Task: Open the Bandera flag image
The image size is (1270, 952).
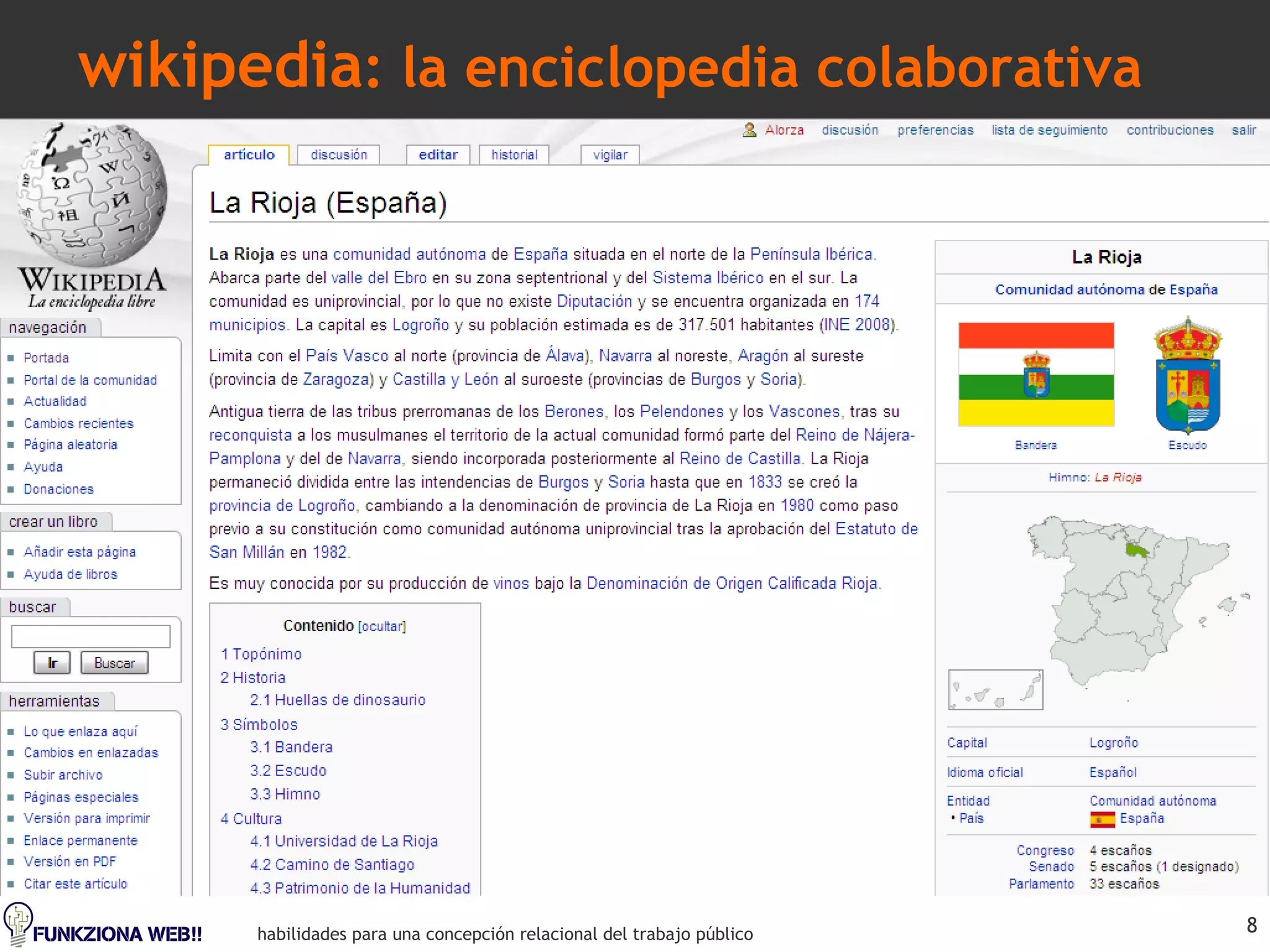Action: pyautogui.click(x=1036, y=374)
